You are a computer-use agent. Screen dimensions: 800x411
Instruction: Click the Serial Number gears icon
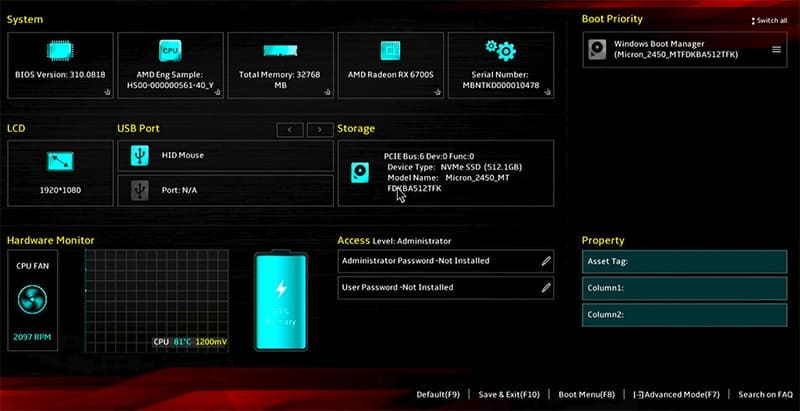click(x=500, y=50)
